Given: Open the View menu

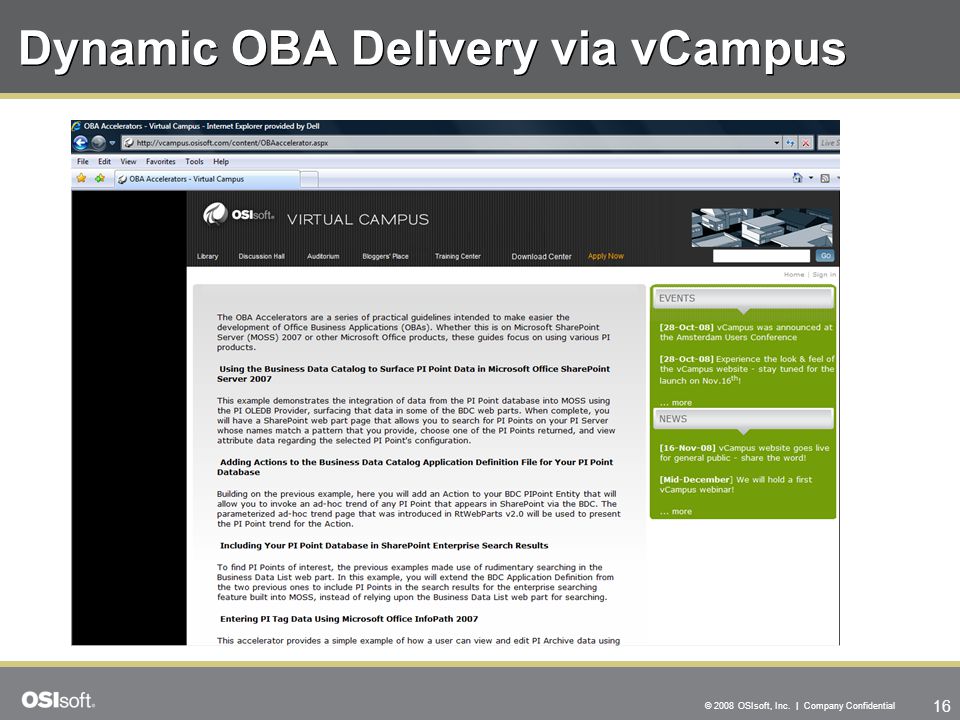Looking at the screenshot, I should [x=128, y=162].
